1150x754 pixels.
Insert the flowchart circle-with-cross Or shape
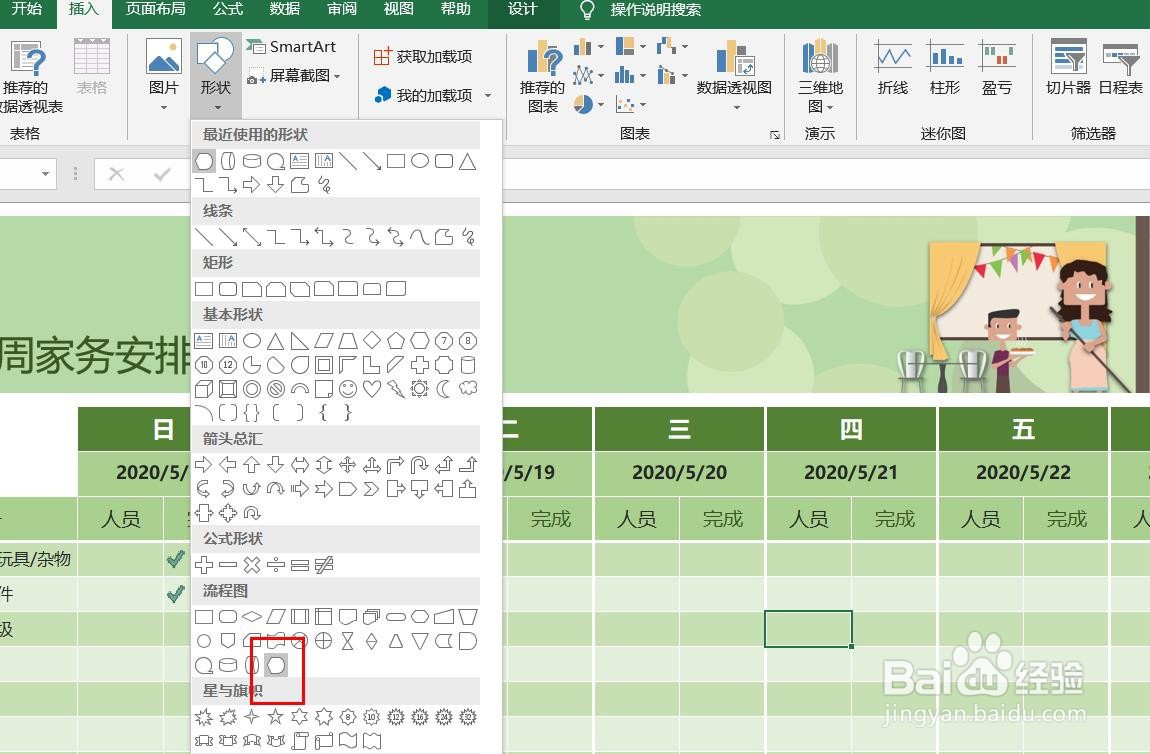[x=323, y=642]
